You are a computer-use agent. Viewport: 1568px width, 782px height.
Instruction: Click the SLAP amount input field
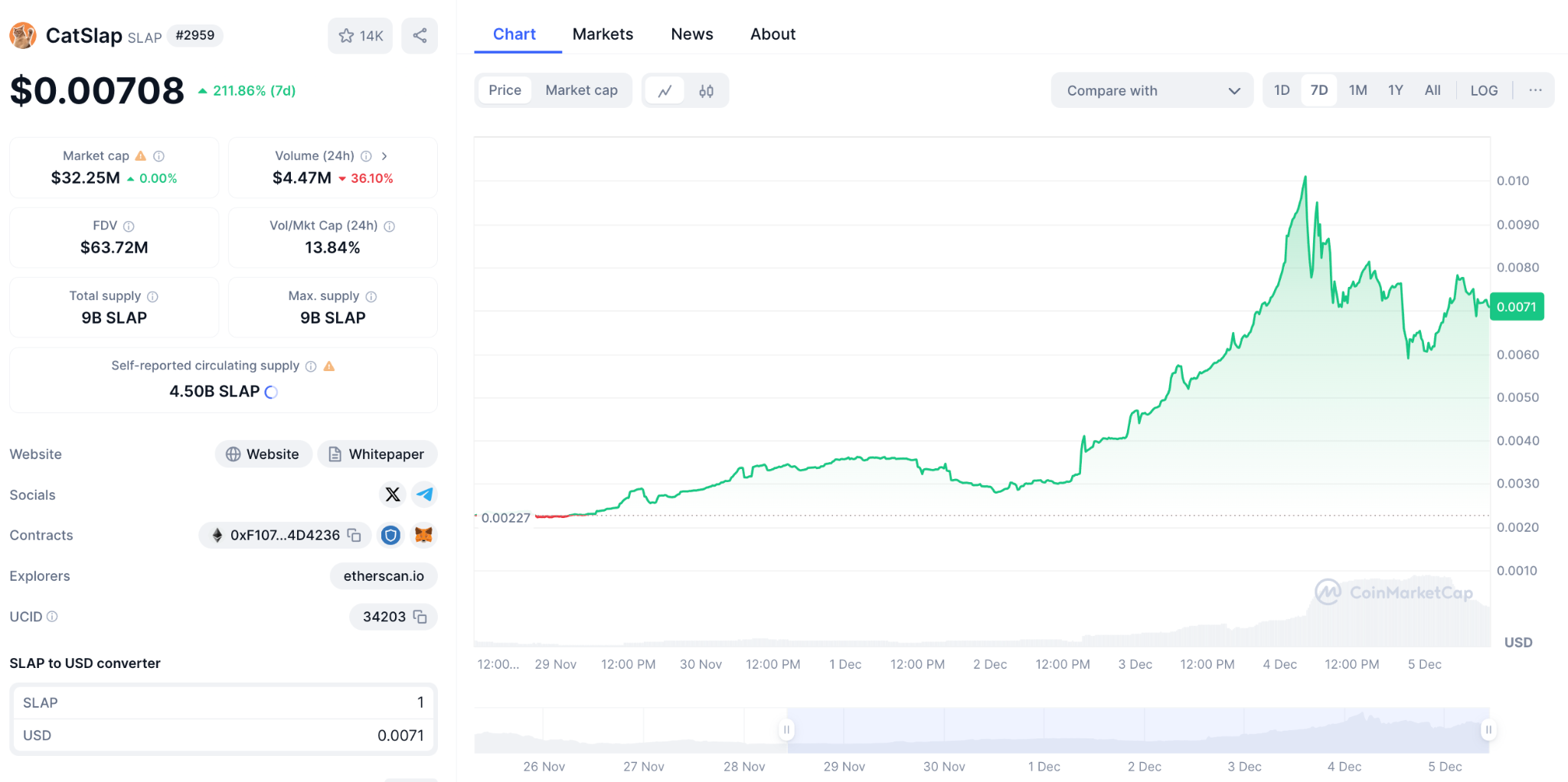[224, 702]
